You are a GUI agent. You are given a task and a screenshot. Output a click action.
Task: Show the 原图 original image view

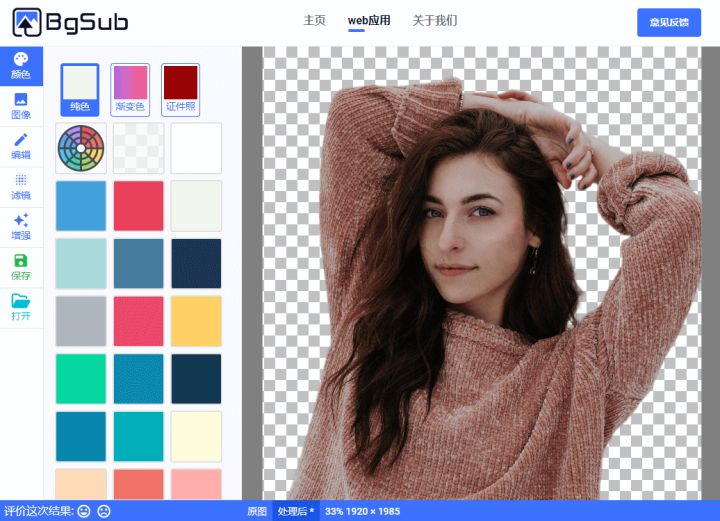[x=257, y=511]
